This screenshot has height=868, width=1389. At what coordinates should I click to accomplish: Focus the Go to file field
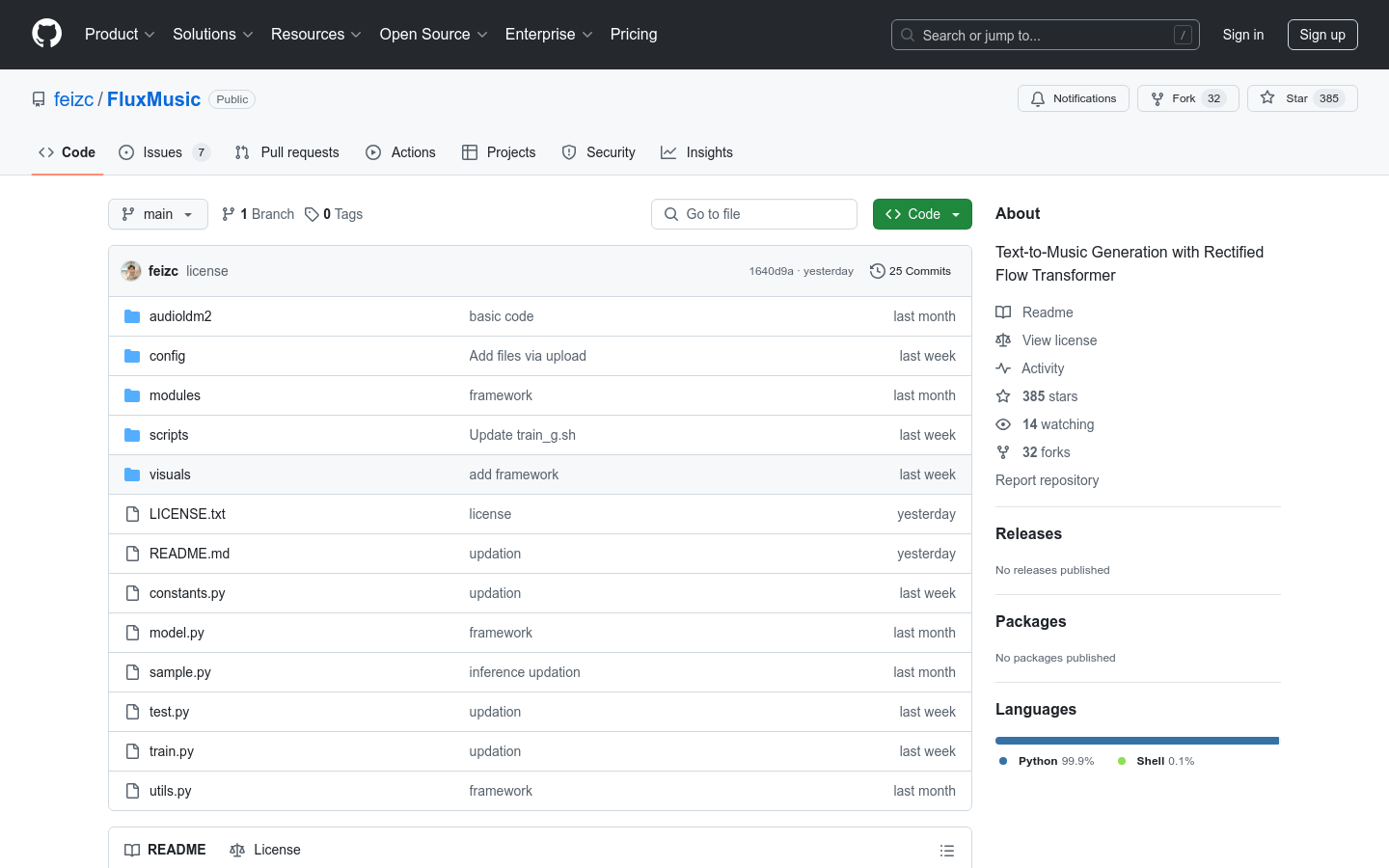[753, 214]
